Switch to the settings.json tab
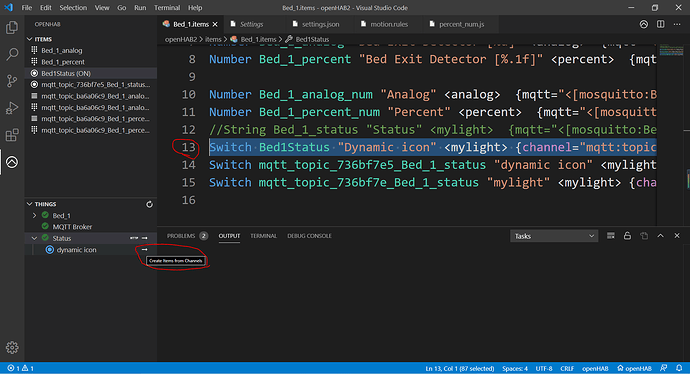The width and height of the screenshot is (690, 374). point(320,24)
